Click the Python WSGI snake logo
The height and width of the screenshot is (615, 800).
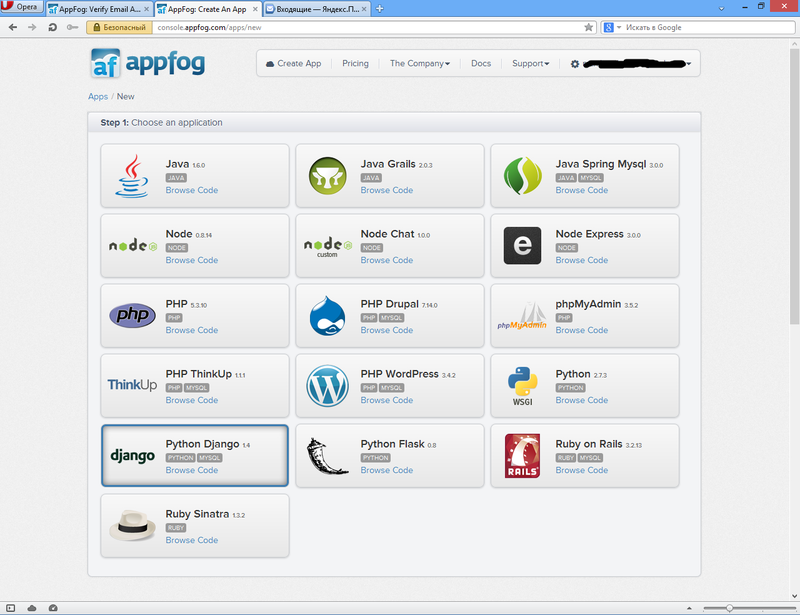(x=522, y=386)
